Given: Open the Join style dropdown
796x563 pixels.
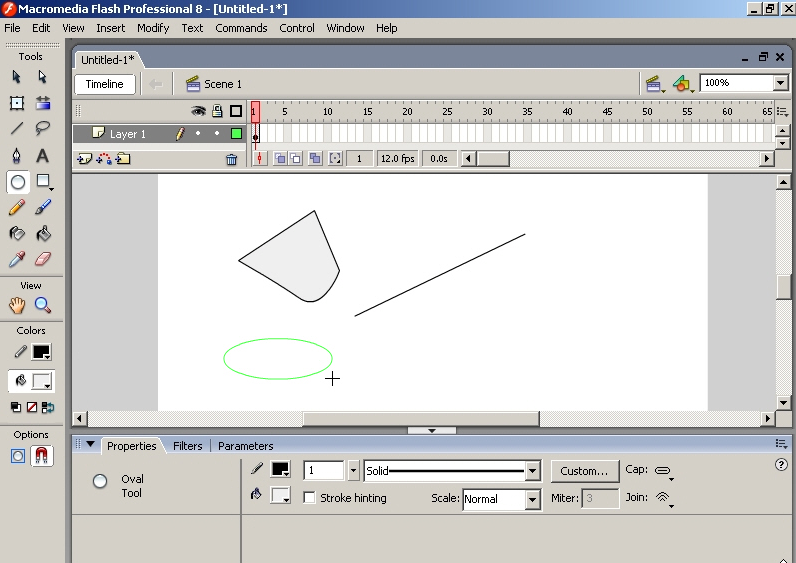Looking at the screenshot, I should point(664,499).
